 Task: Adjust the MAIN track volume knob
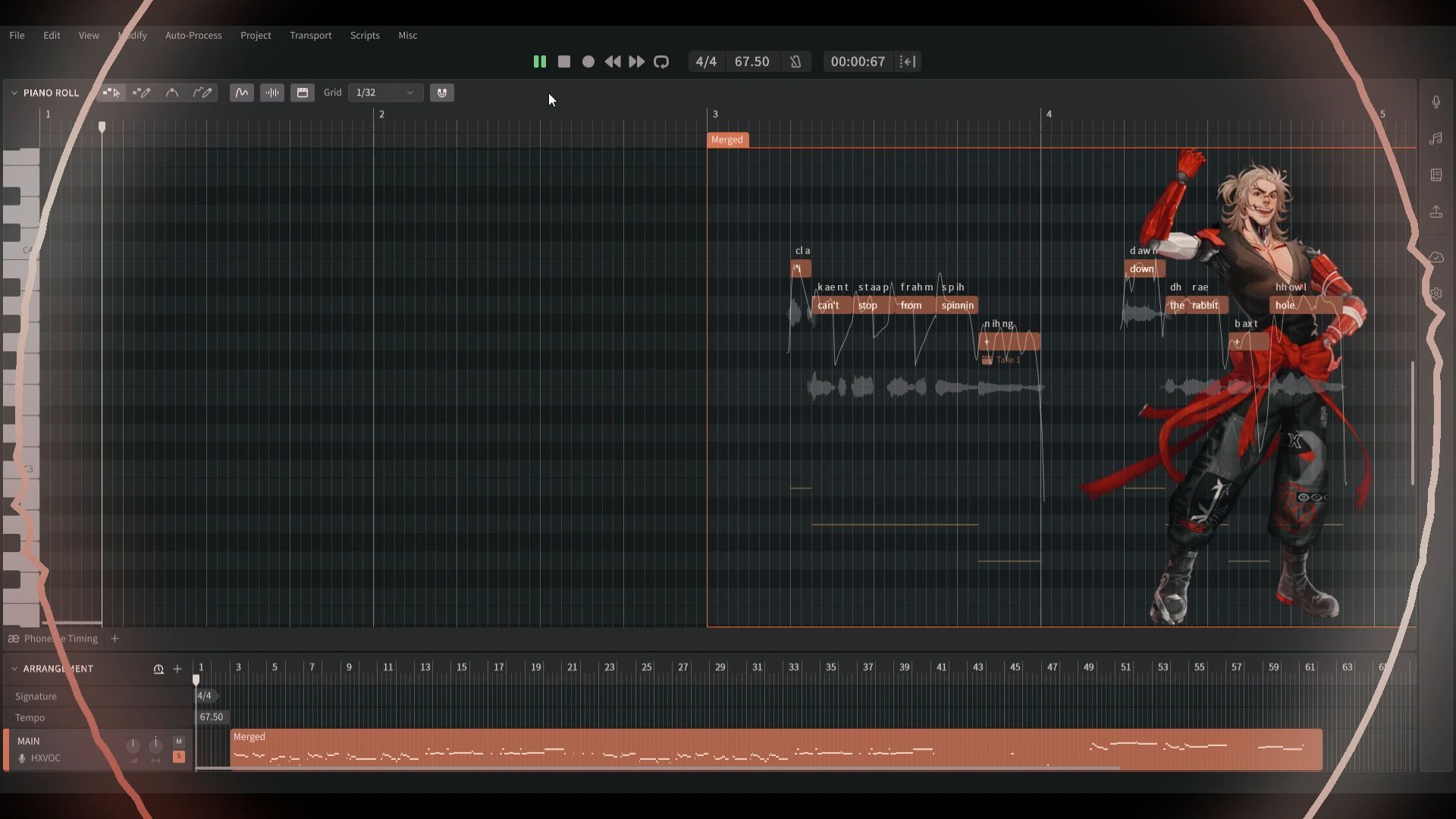coord(133,745)
